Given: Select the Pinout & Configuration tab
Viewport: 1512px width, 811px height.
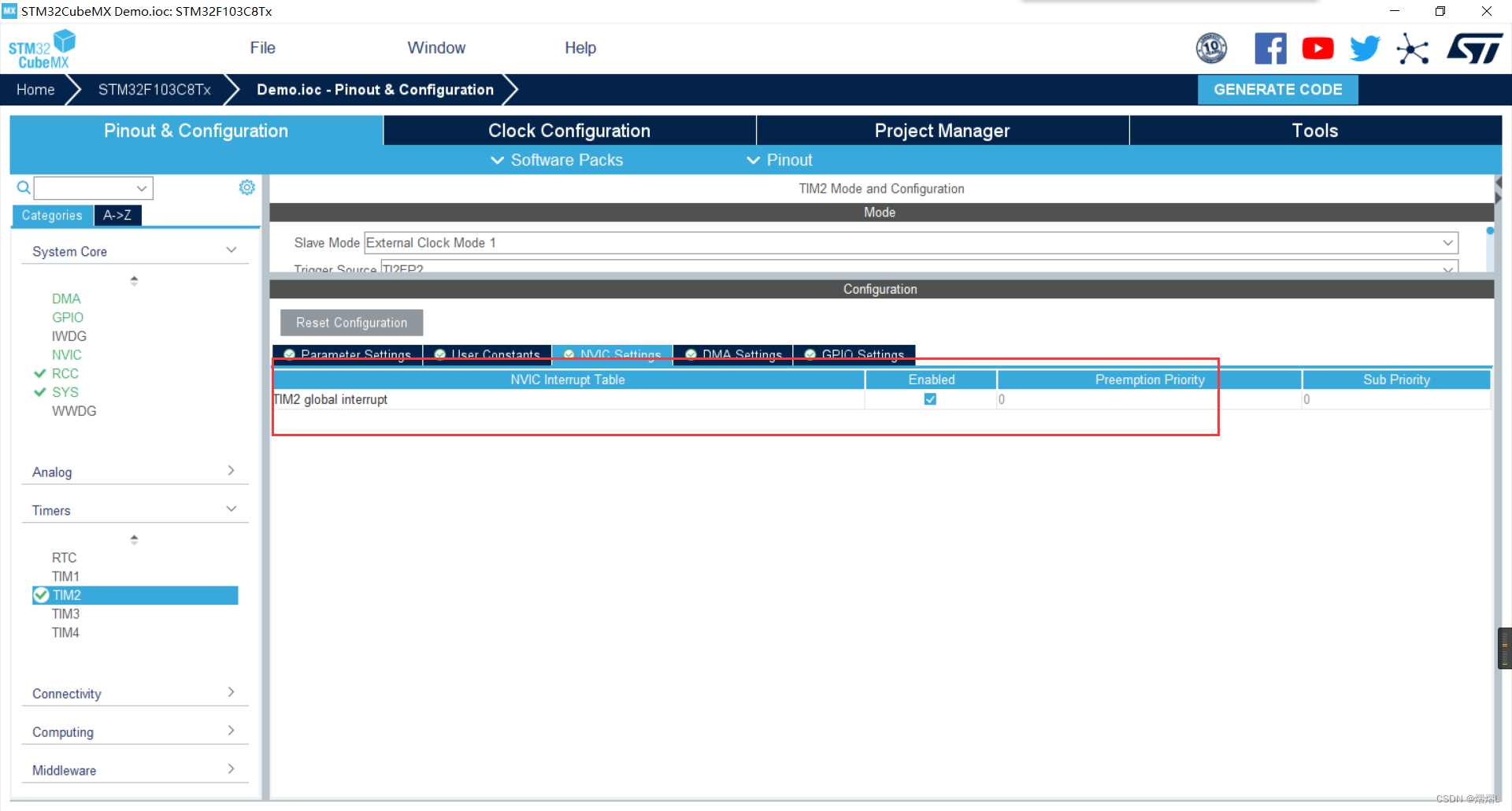Looking at the screenshot, I should (196, 131).
